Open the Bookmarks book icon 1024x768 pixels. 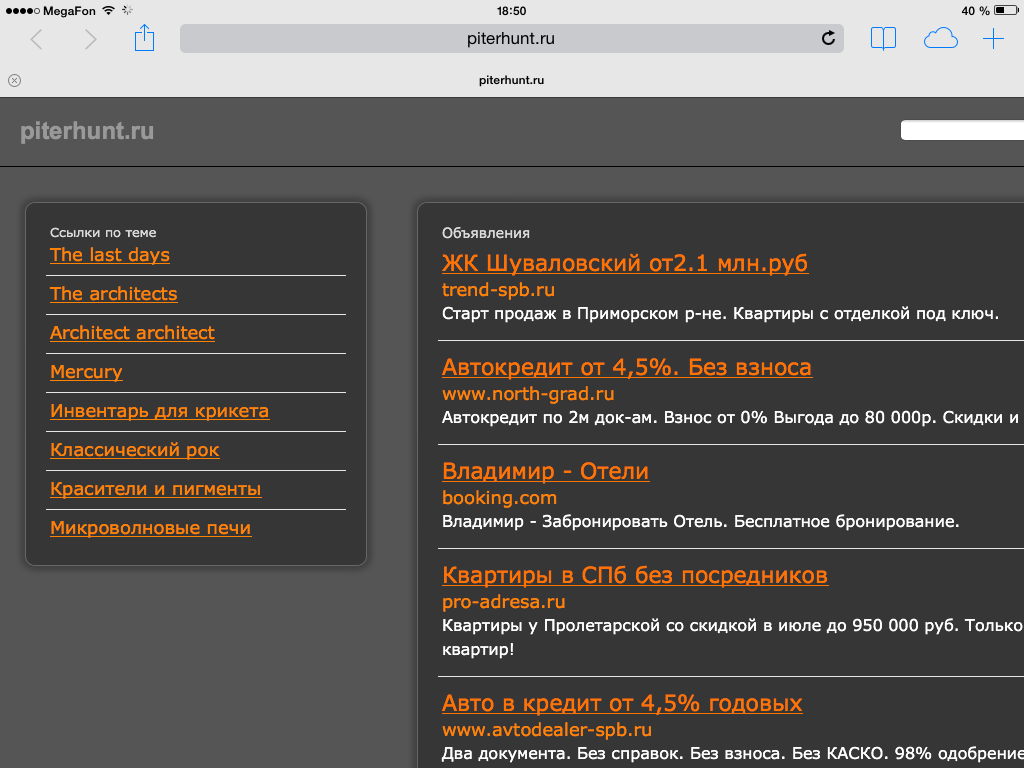883,39
